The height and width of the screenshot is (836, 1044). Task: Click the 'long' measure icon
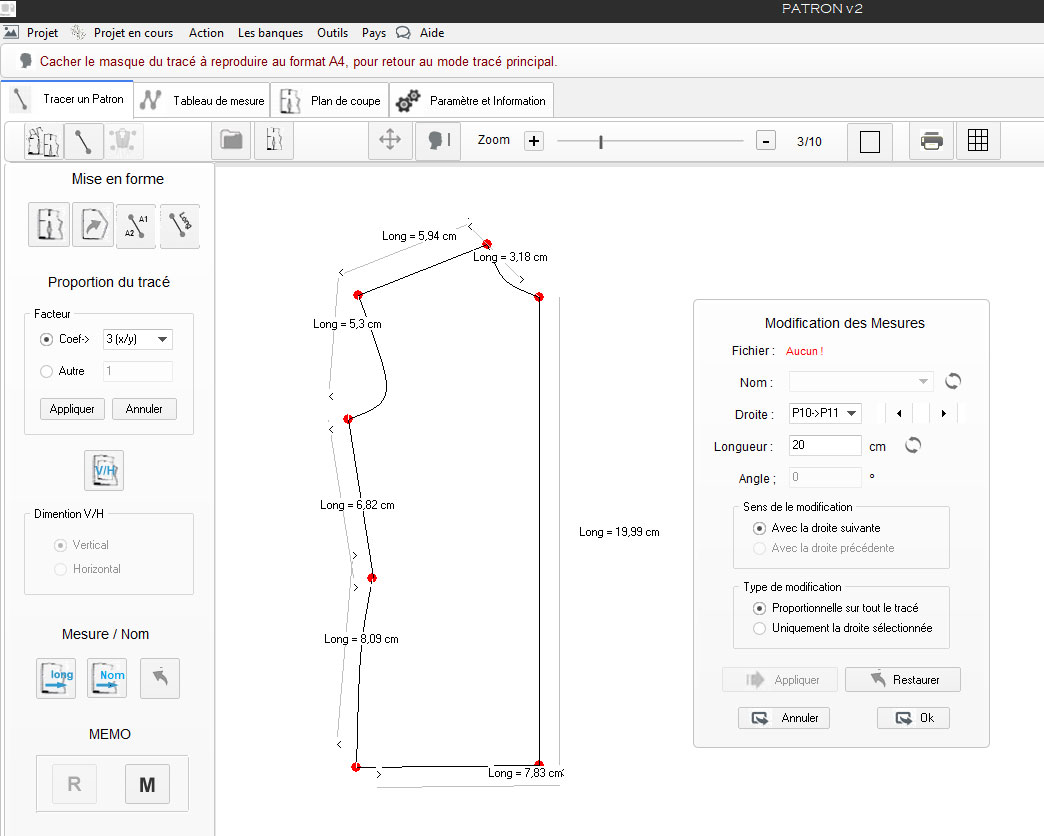pos(56,678)
